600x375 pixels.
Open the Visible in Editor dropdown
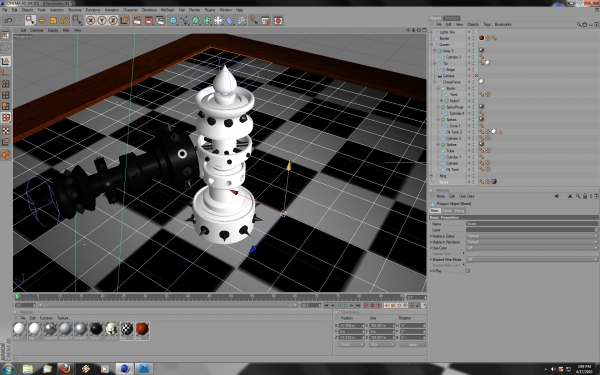(532, 236)
